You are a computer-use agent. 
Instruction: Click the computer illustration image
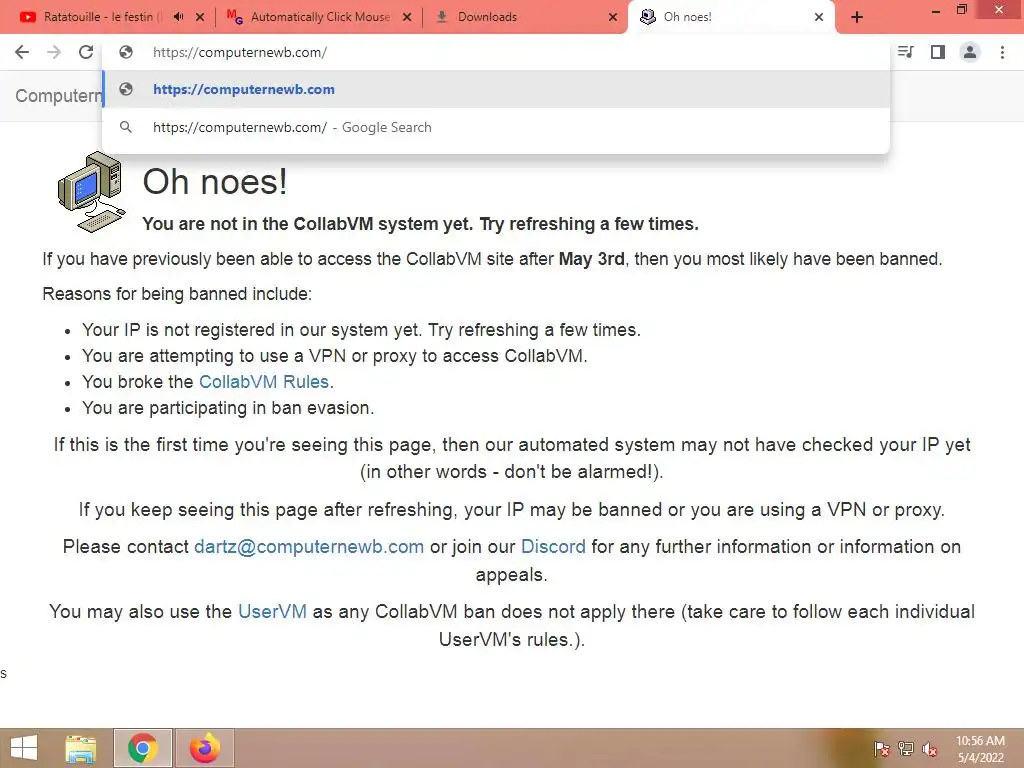coord(91,192)
